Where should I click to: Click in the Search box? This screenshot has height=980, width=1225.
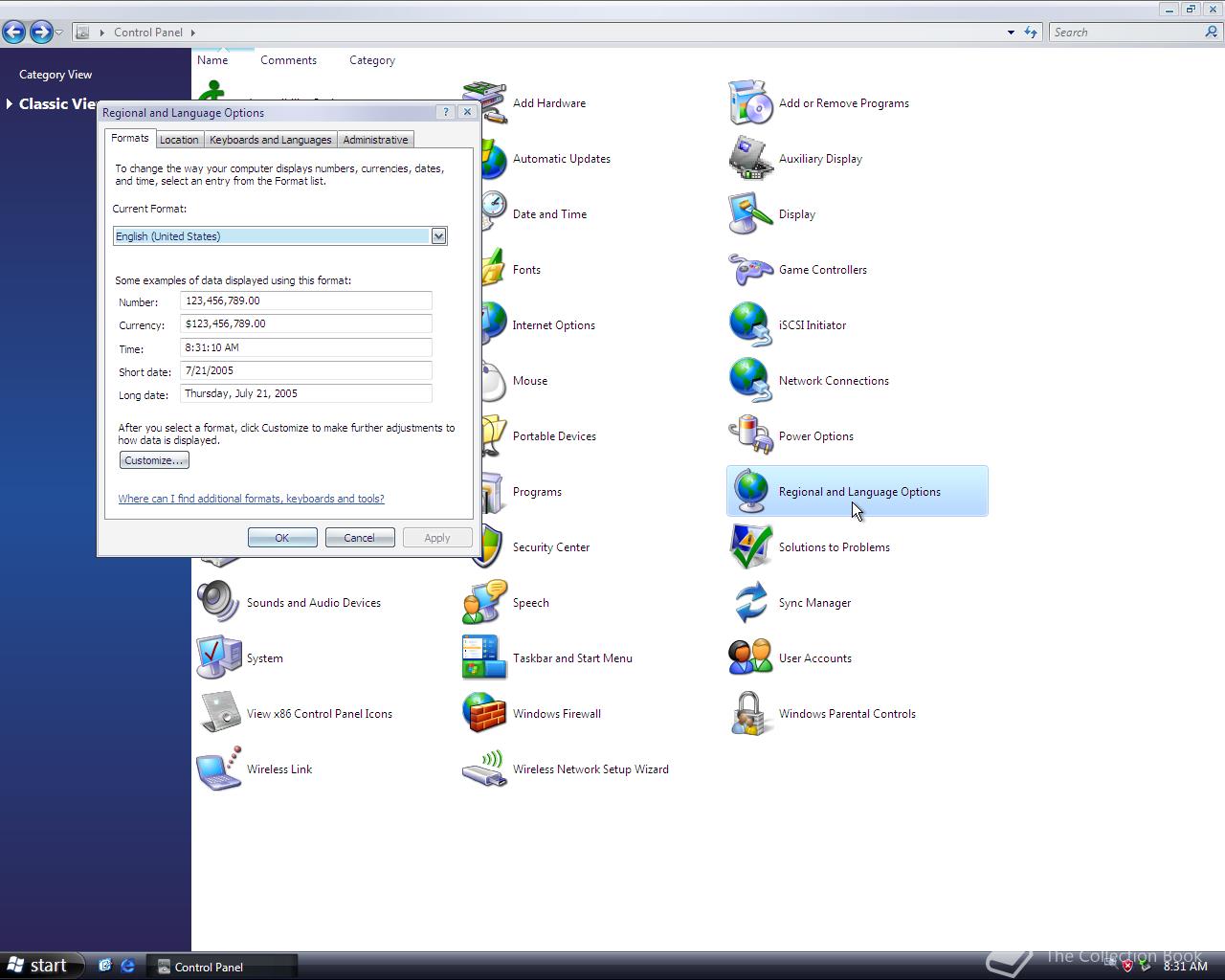[1125, 32]
